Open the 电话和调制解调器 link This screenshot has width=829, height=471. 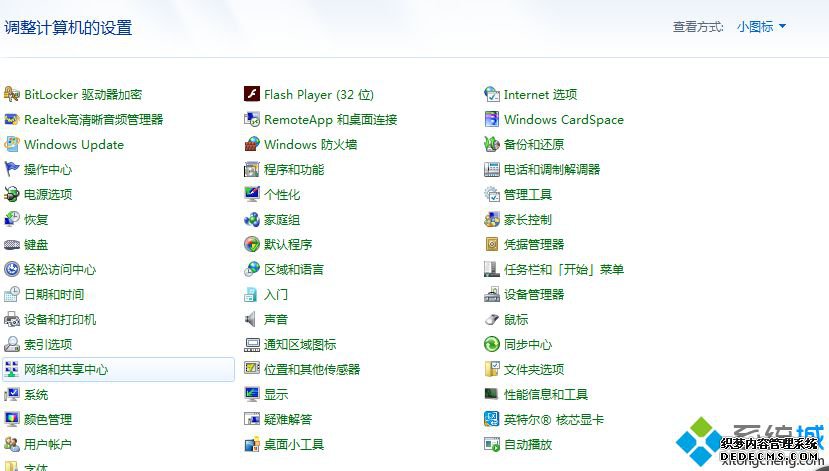(x=552, y=169)
